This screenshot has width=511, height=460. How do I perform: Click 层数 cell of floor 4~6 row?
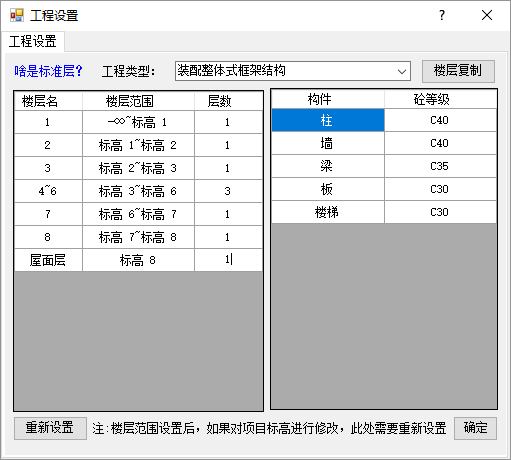(229, 191)
